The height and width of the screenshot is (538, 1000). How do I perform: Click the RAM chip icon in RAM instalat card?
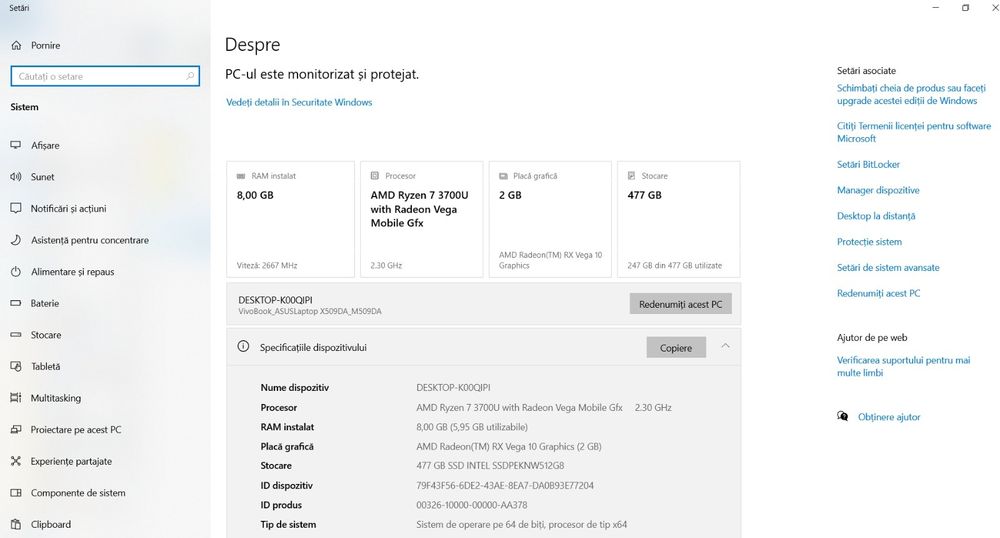coord(241,176)
